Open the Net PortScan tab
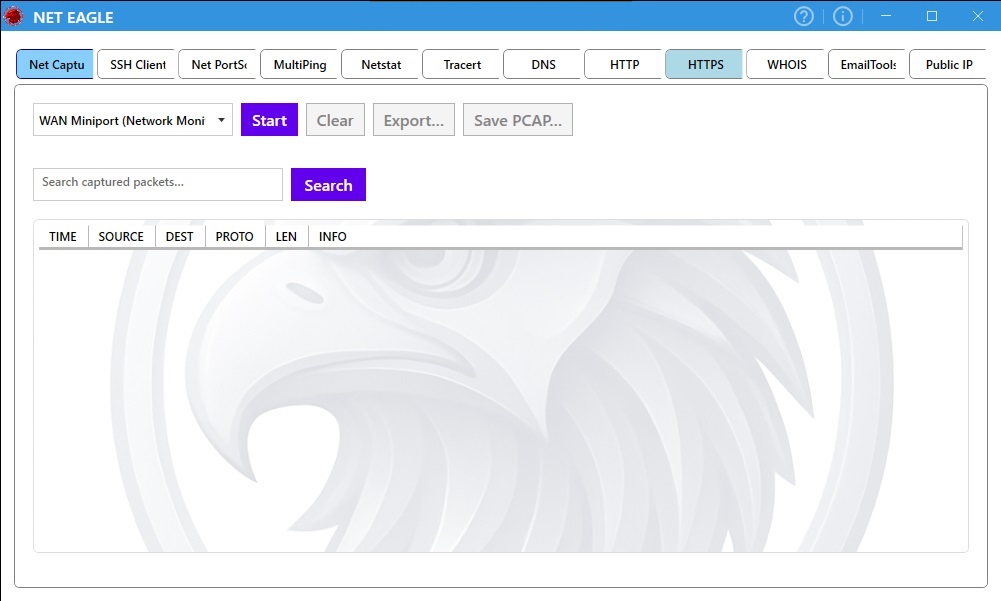This screenshot has height=601, width=1001. (x=217, y=65)
